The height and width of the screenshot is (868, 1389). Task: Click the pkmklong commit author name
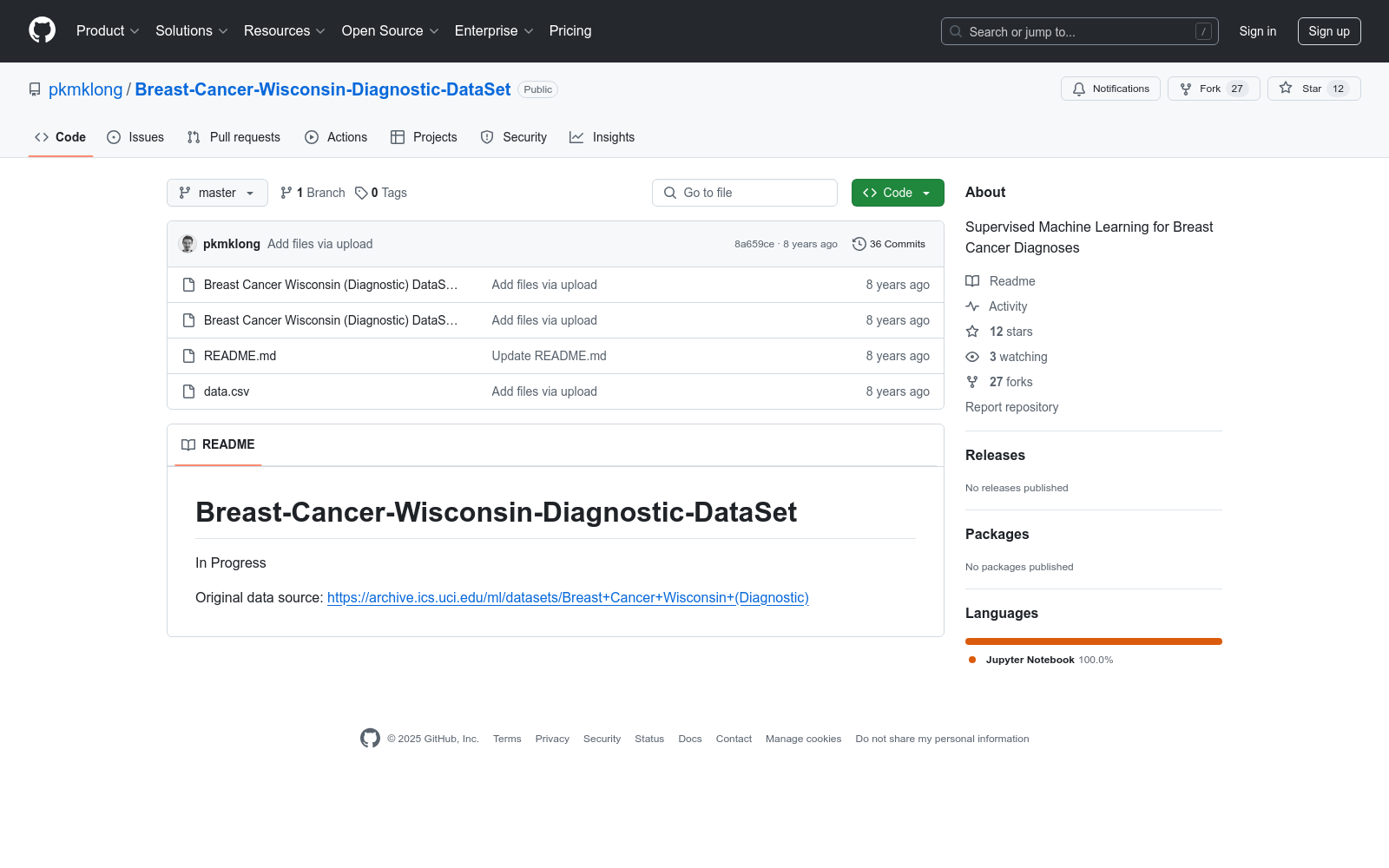point(232,244)
